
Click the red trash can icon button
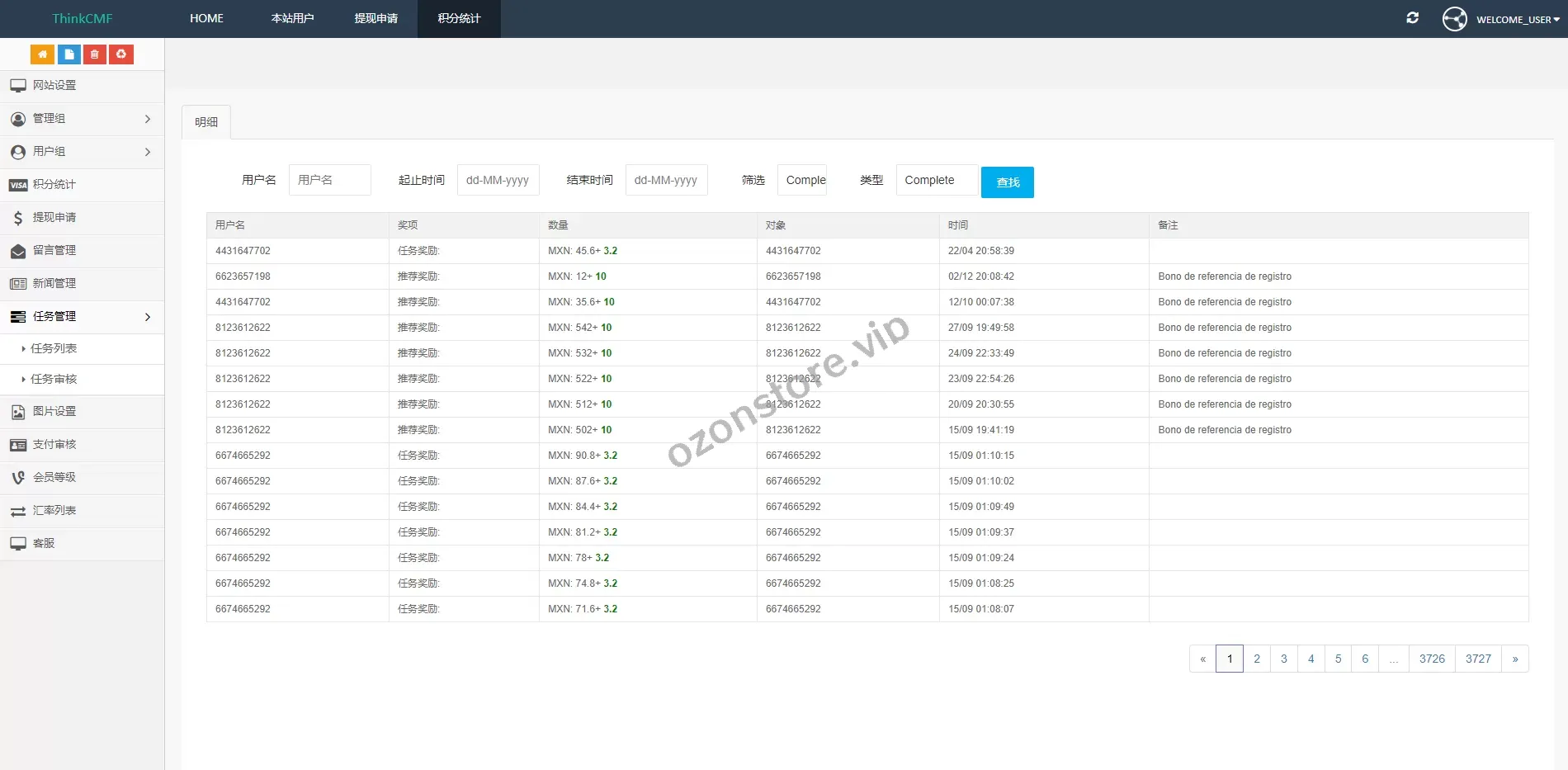tap(95, 54)
